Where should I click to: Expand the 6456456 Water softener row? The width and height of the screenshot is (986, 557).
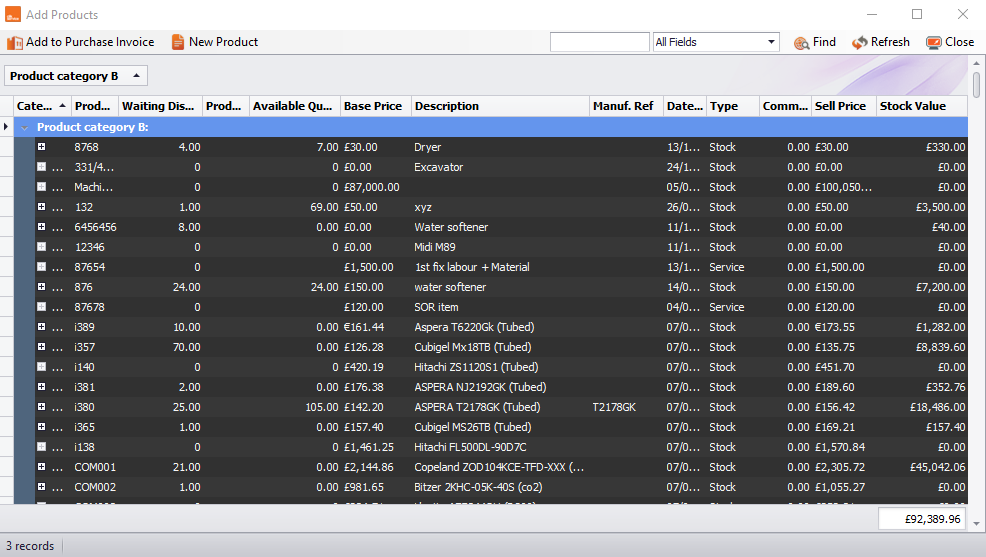tap(42, 227)
